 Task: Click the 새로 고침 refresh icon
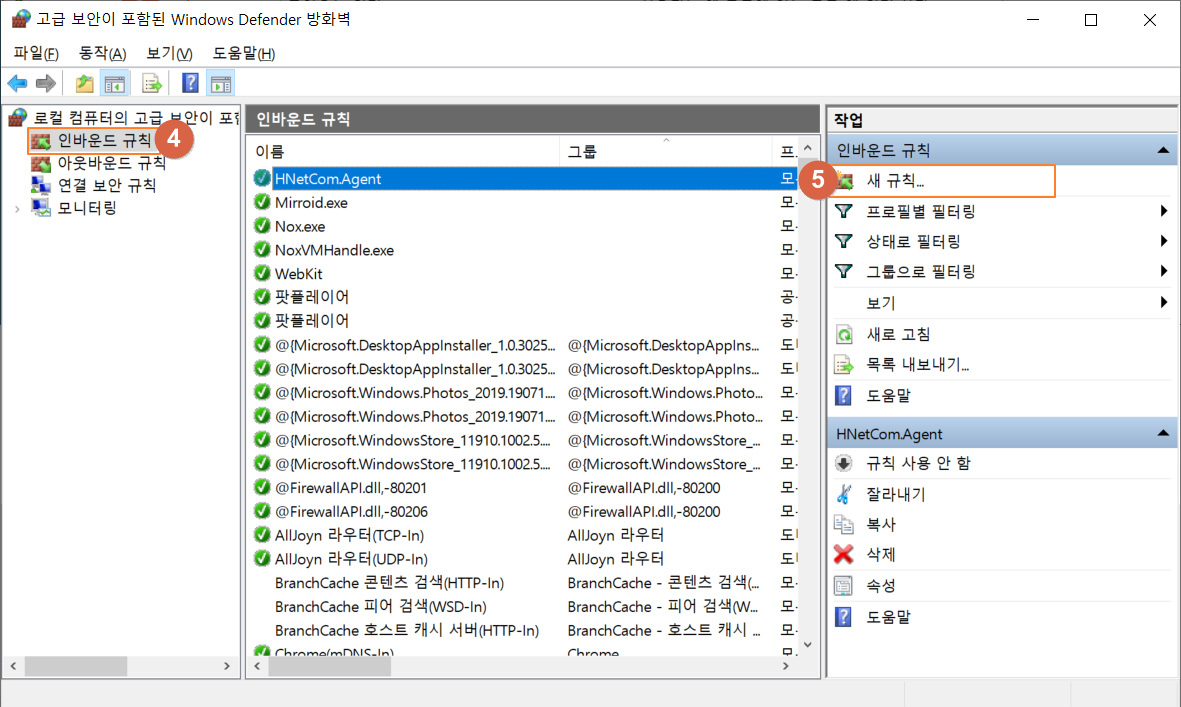pos(844,334)
